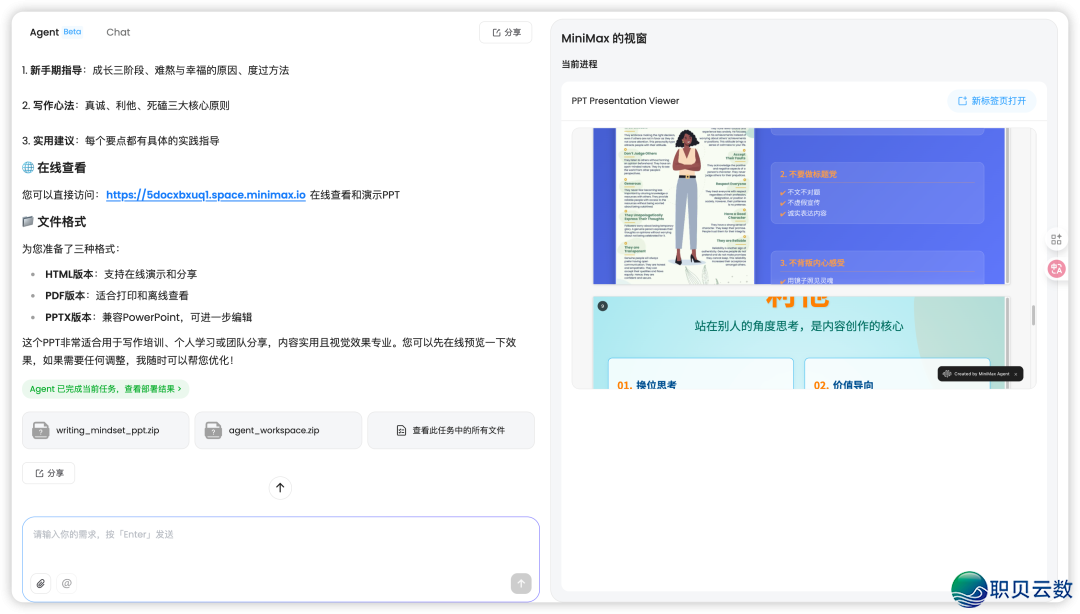Image resolution: width=1080 pixels, height=614 pixels.
Task: Switch to the Chat tab
Action: 118,32
